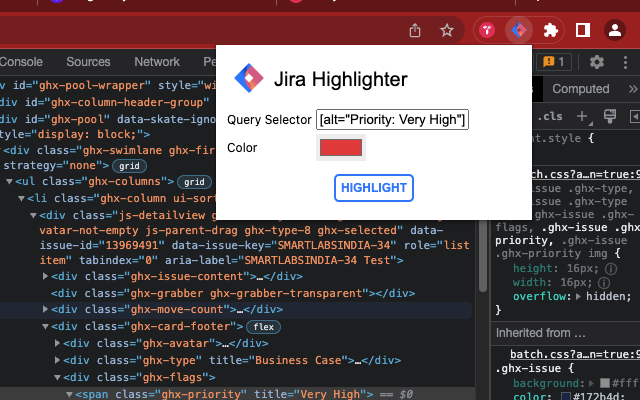640x400 pixels.
Task: Open the pink T extension icon
Action: click(487, 30)
